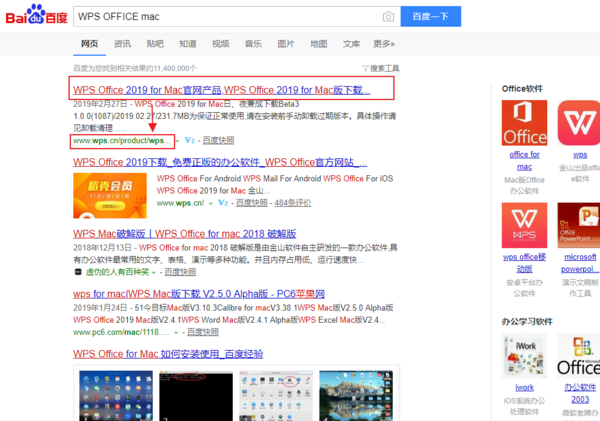Open the iwork link
The width and height of the screenshot is (600, 421).
[x=524, y=387]
